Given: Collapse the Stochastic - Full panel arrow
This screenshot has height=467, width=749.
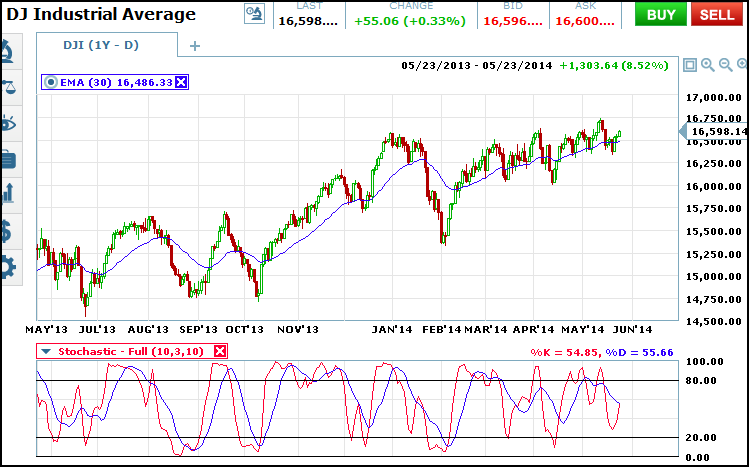Looking at the screenshot, I should coord(46,351).
